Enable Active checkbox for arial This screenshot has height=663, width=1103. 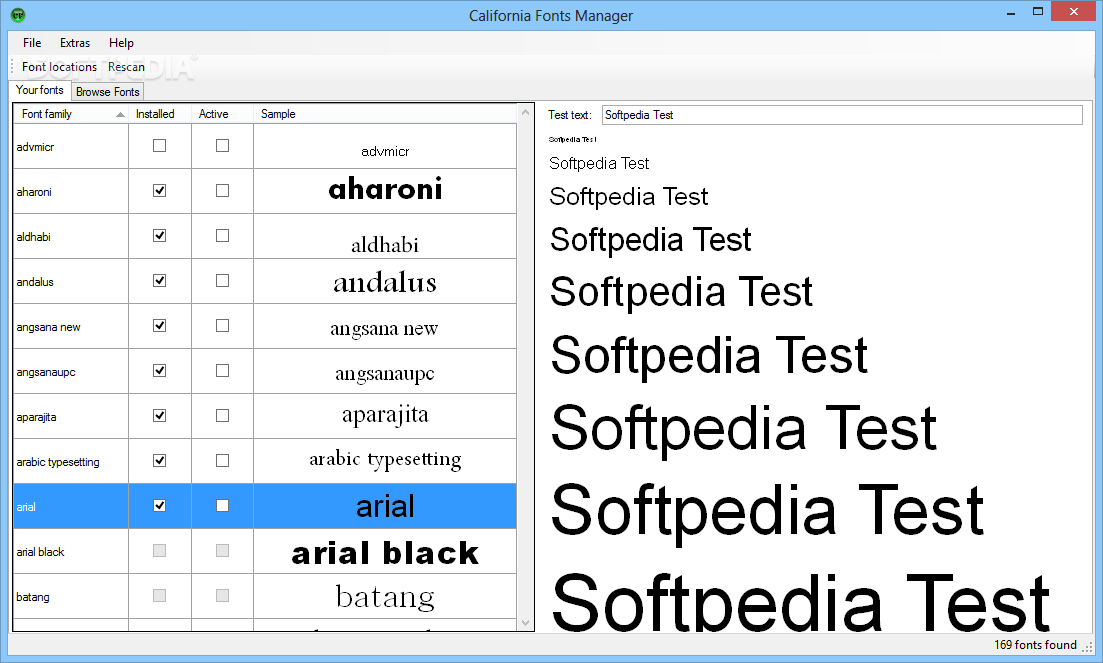tap(222, 506)
